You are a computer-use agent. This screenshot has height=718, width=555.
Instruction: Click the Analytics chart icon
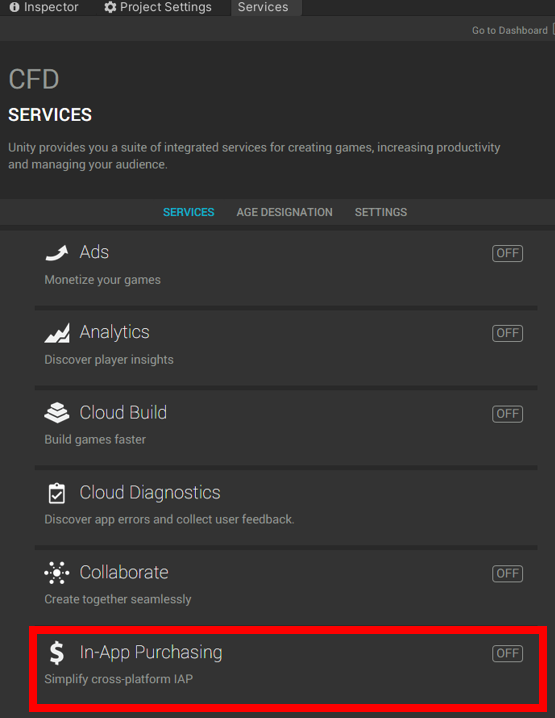tap(57, 333)
